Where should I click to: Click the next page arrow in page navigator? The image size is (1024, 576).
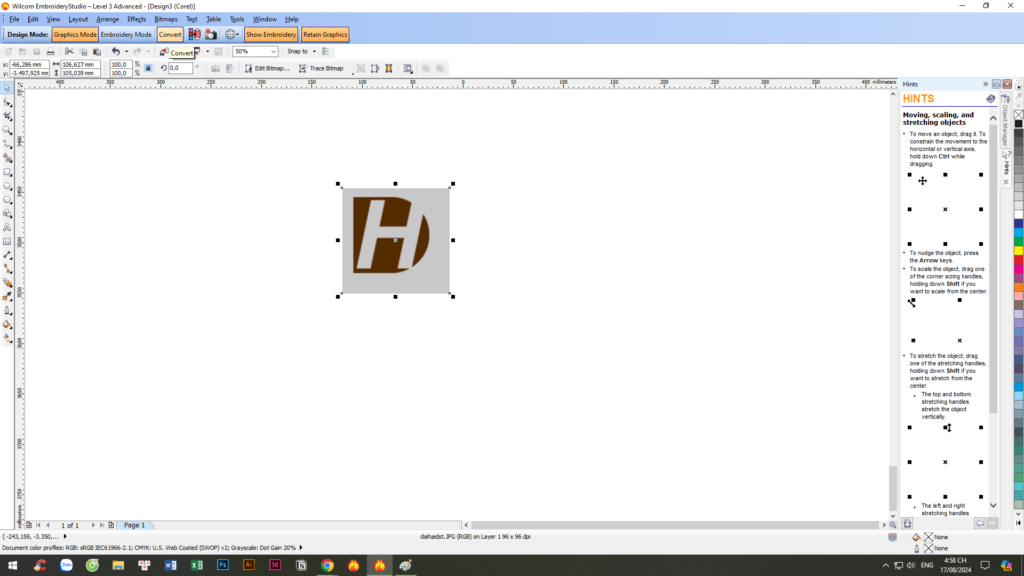click(x=93, y=525)
